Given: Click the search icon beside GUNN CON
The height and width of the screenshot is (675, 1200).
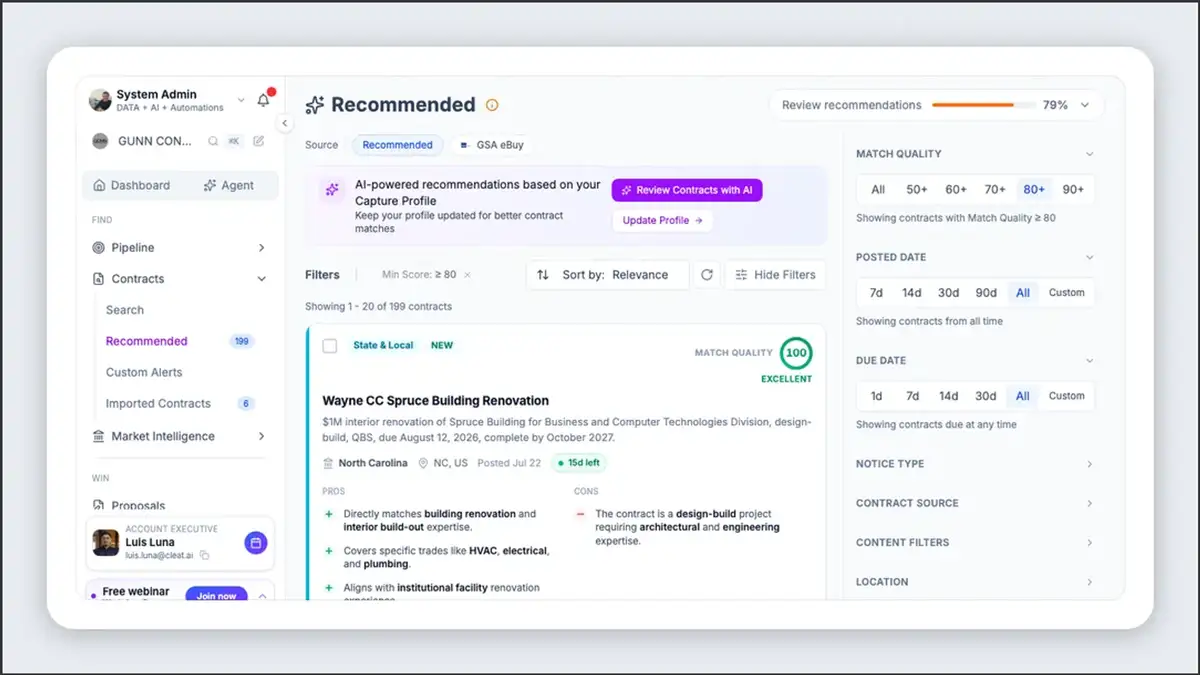Looking at the screenshot, I should click(x=213, y=141).
